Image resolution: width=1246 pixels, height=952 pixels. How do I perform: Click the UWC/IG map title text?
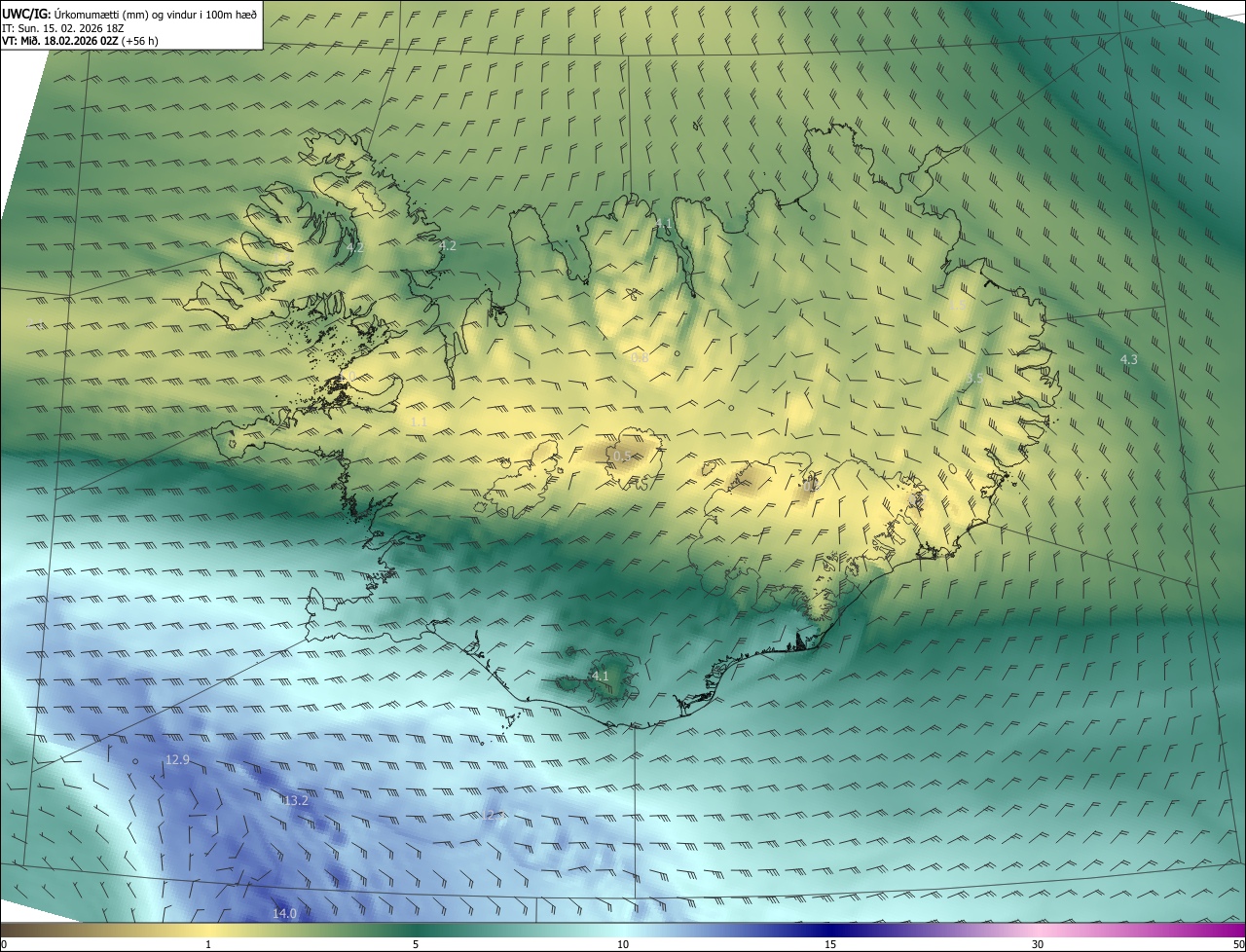coord(129,14)
